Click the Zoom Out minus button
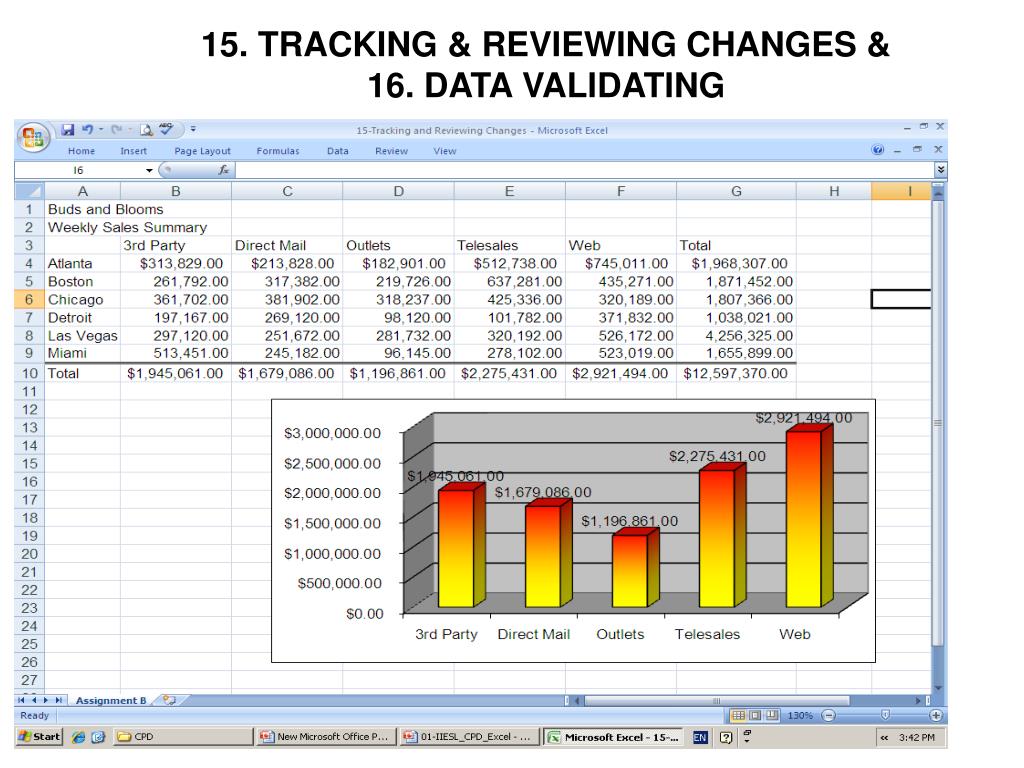Viewport: 1024px width, 768px height. click(828, 716)
